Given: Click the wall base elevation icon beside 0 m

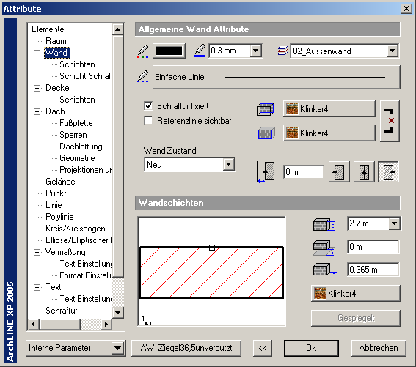Looking at the screenshot, I should pos(324,248).
